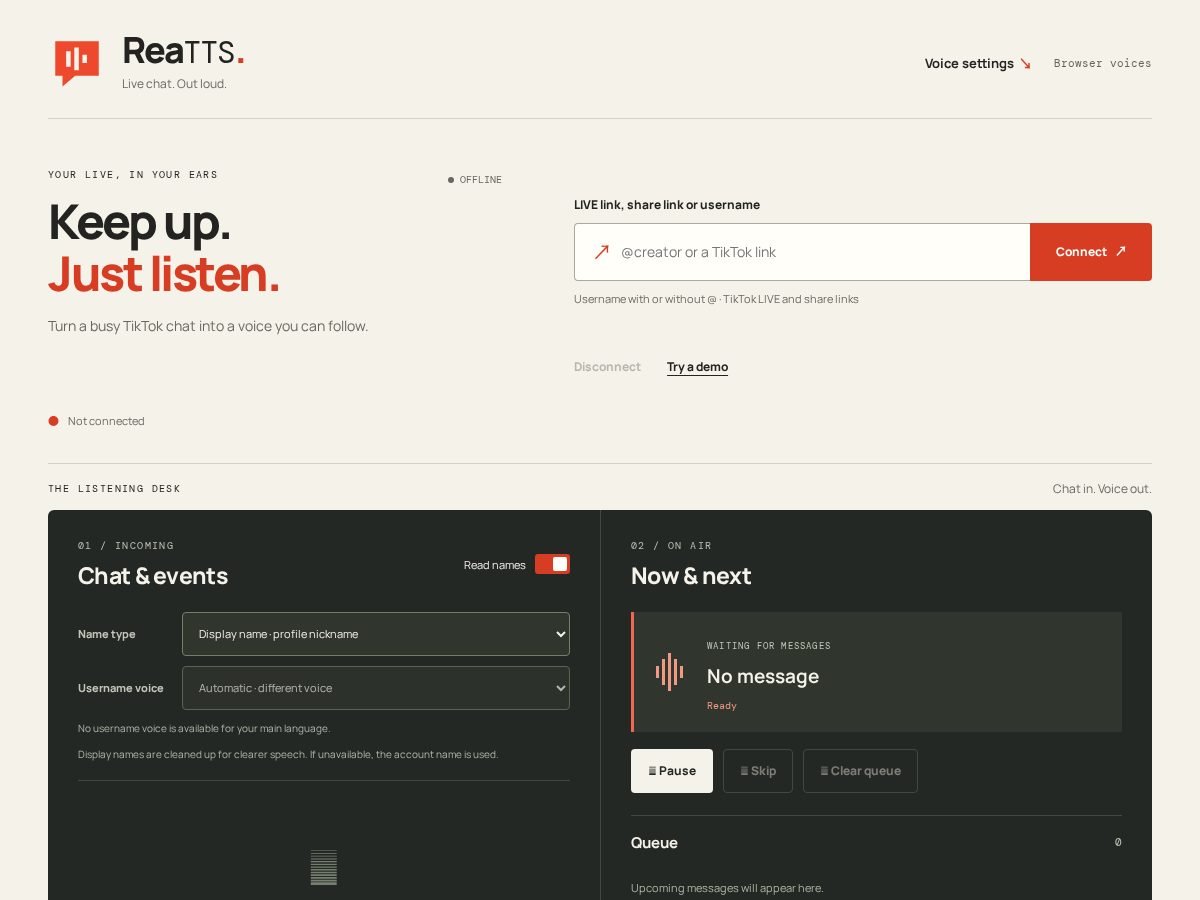Click the red Not connected status dot
Image resolution: width=1200 pixels, height=900 pixels.
[54, 421]
